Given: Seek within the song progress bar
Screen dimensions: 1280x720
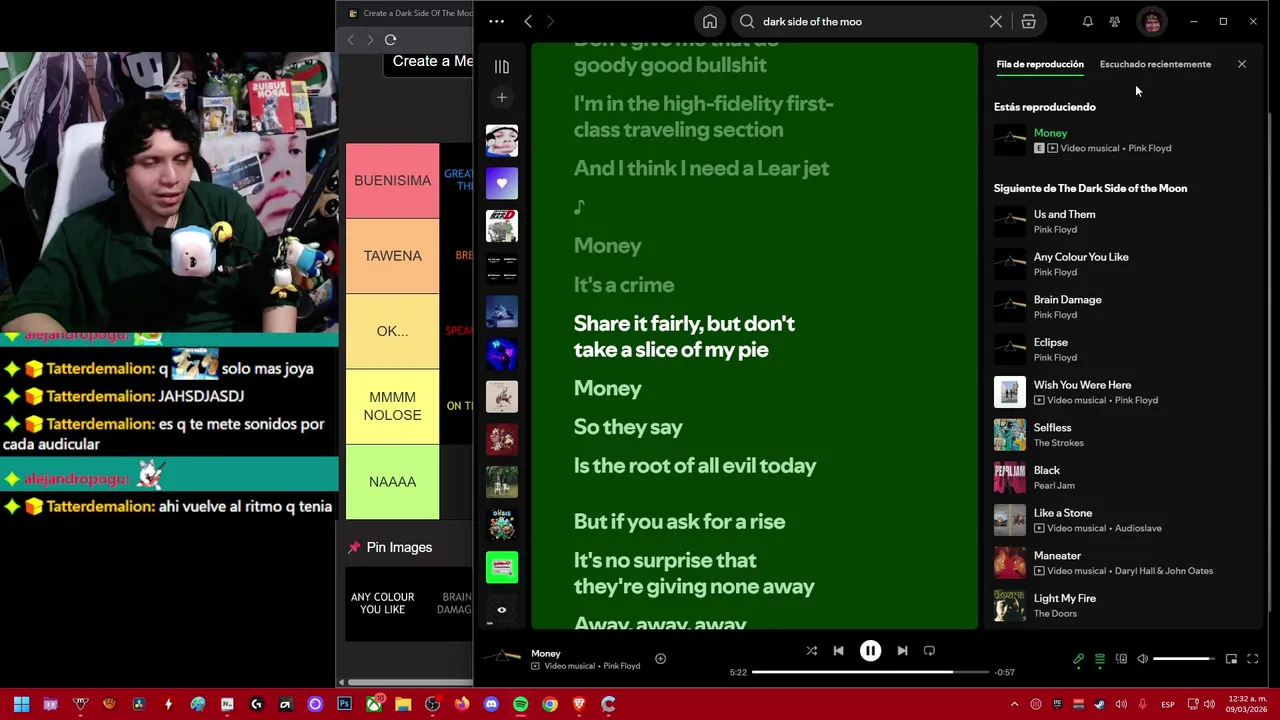Looking at the screenshot, I should (x=870, y=672).
